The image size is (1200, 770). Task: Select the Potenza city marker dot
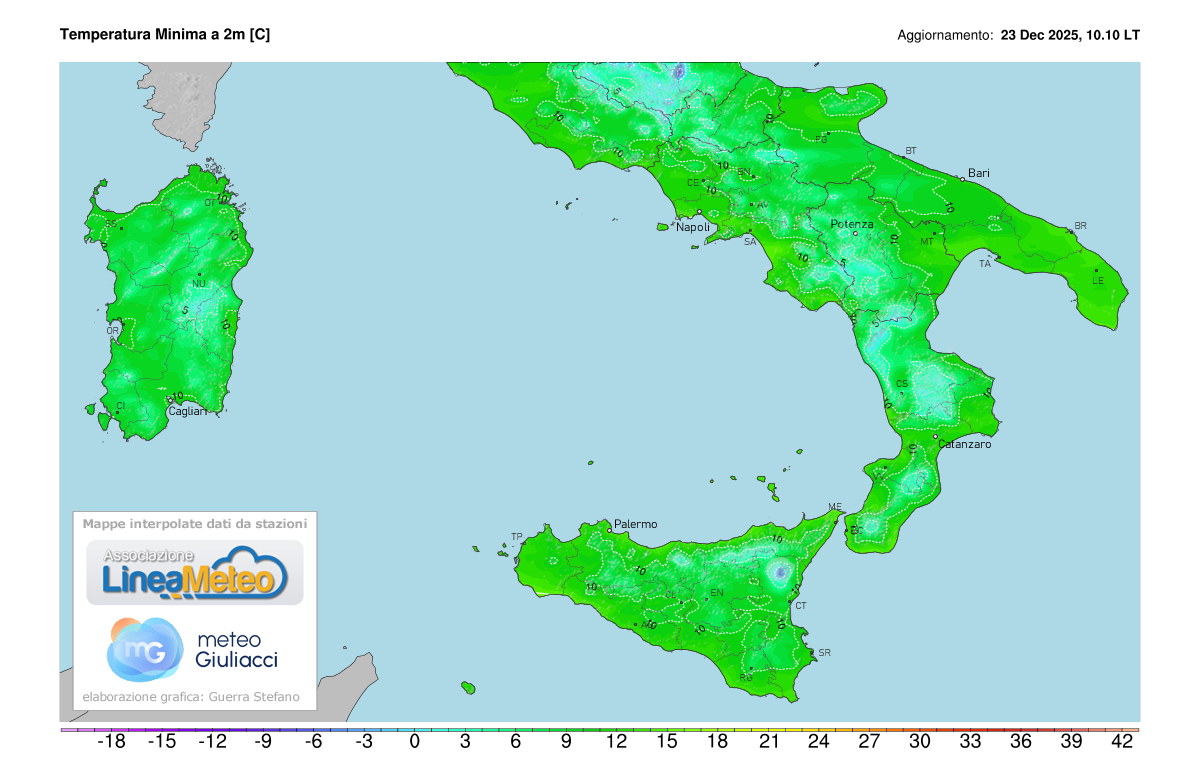[855, 233]
